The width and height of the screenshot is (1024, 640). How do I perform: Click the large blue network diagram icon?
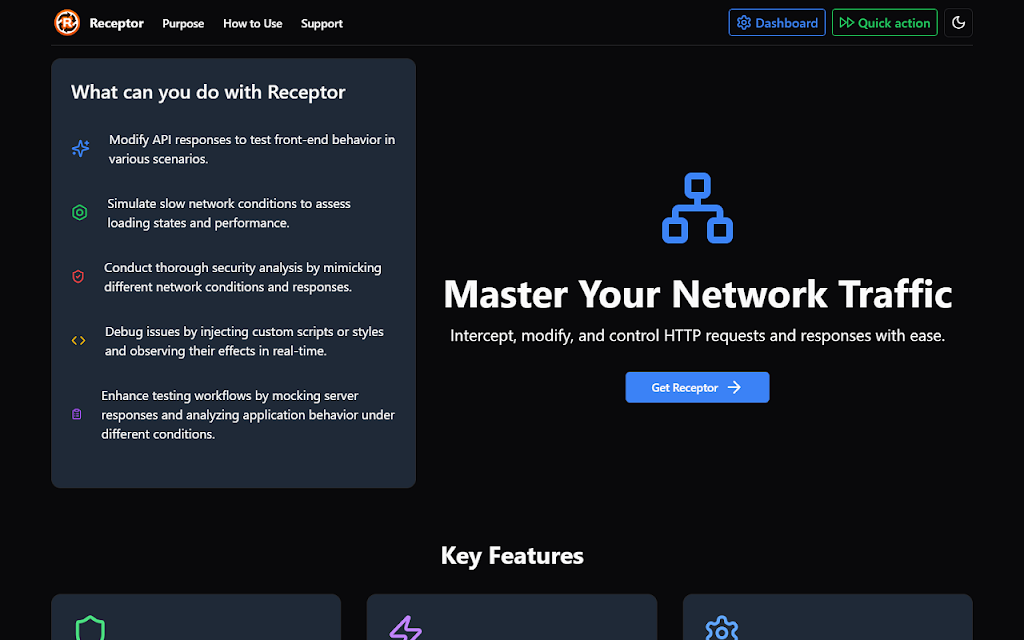click(697, 208)
